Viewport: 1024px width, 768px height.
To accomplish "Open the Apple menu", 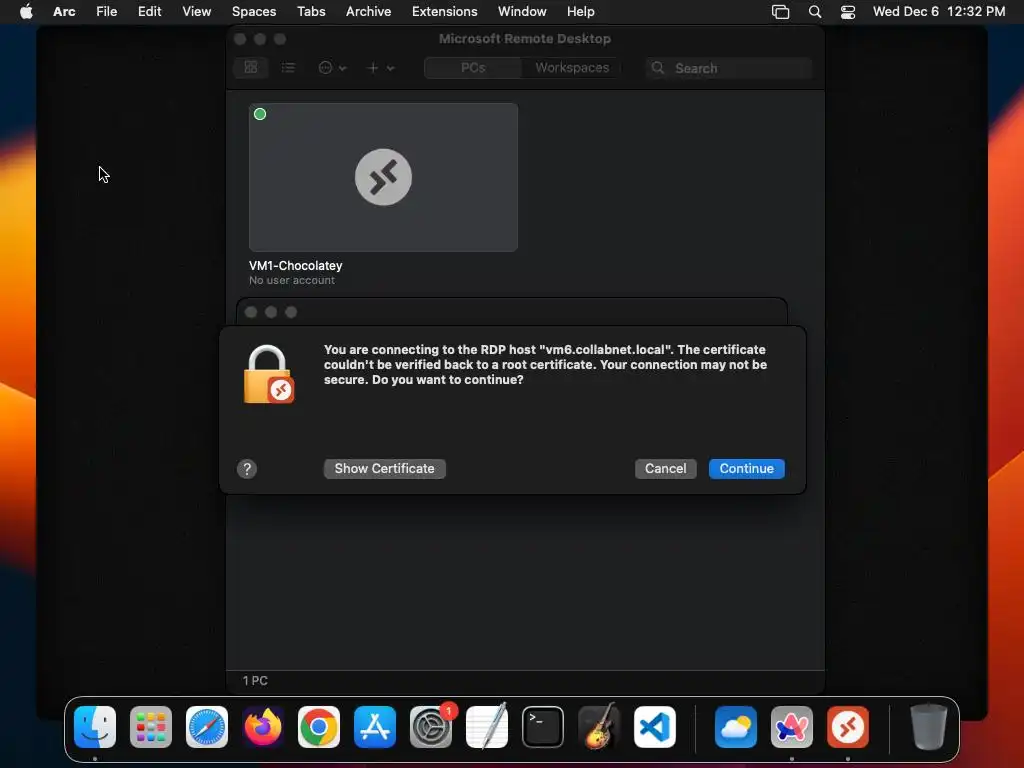I will [x=26, y=11].
